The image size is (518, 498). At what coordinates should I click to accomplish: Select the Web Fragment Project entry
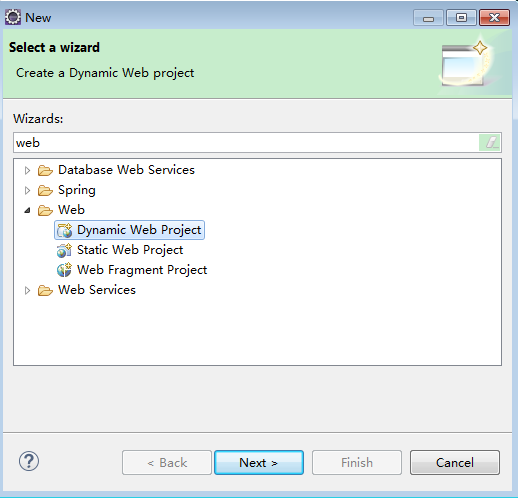[x=142, y=270]
